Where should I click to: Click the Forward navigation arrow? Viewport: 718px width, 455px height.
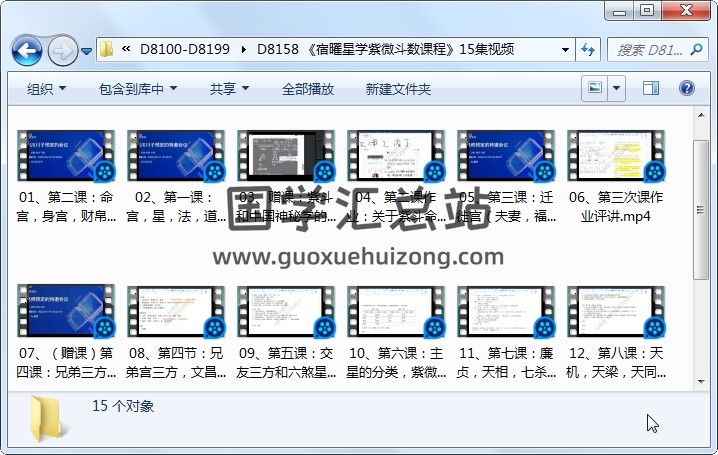[62, 50]
